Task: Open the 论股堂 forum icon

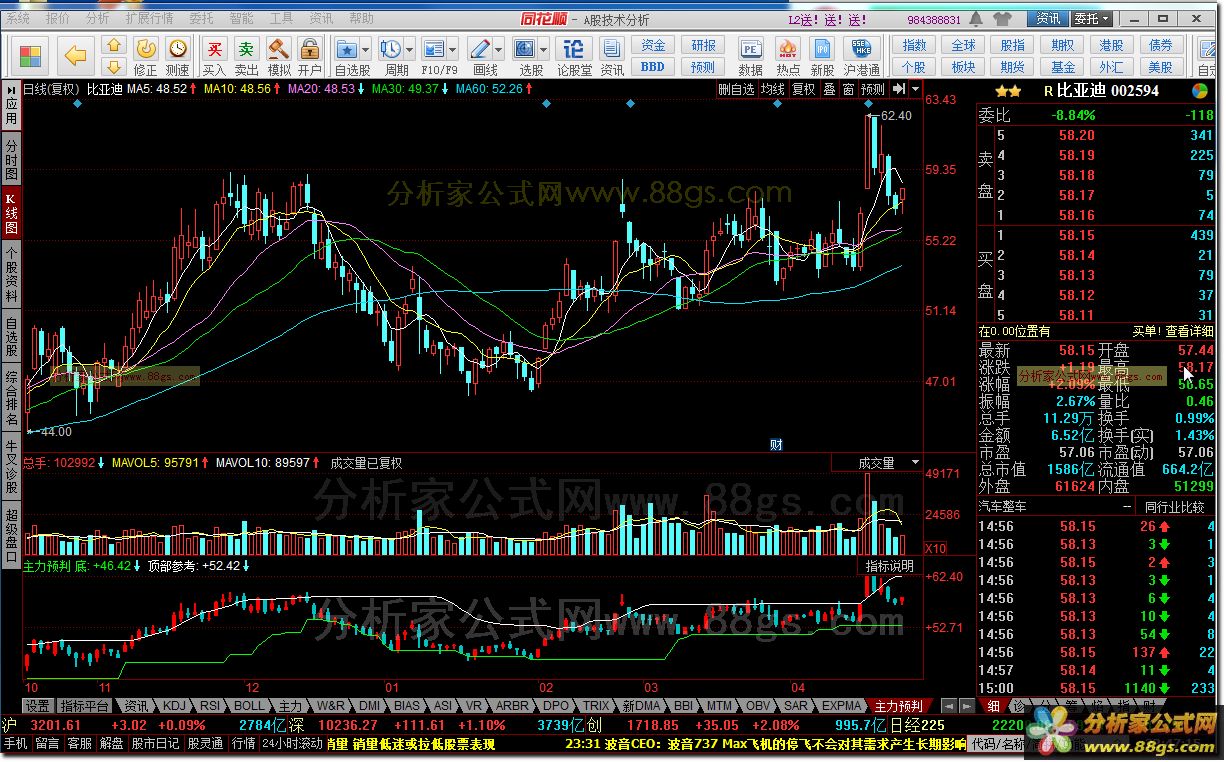Action: click(x=574, y=49)
